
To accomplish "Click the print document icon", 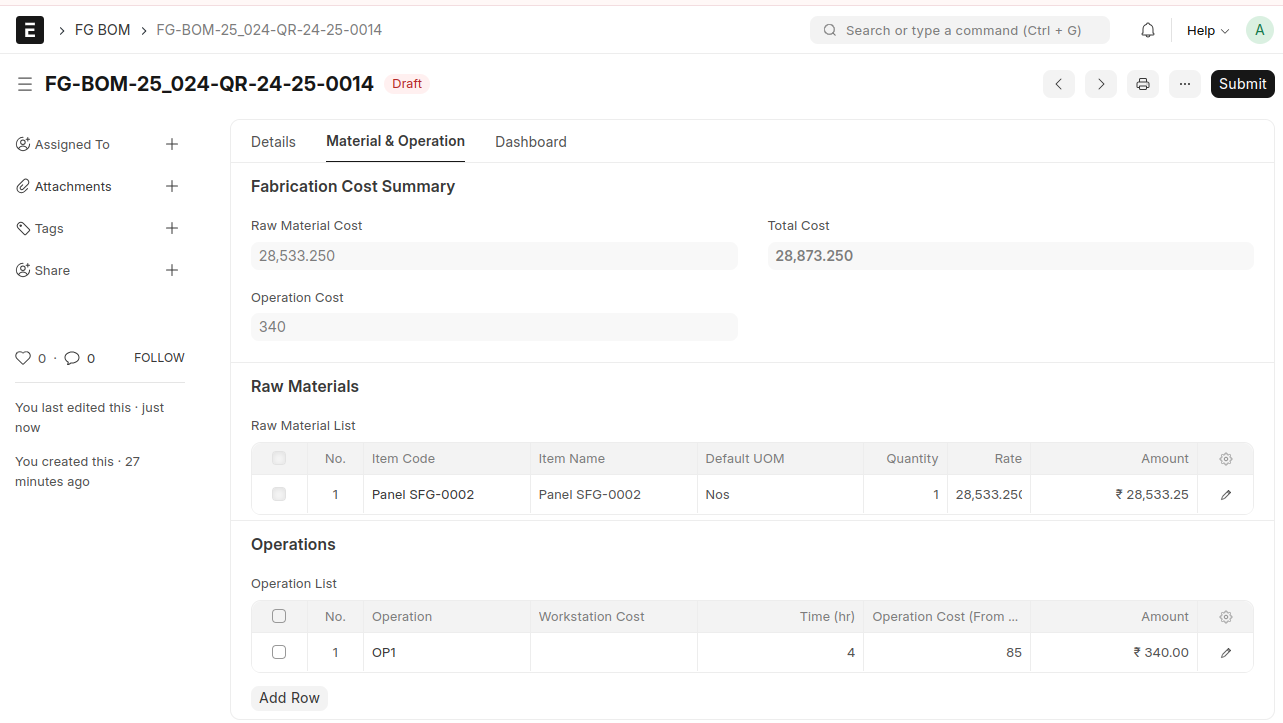I will pyautogui.click(x=1142, y=84).
